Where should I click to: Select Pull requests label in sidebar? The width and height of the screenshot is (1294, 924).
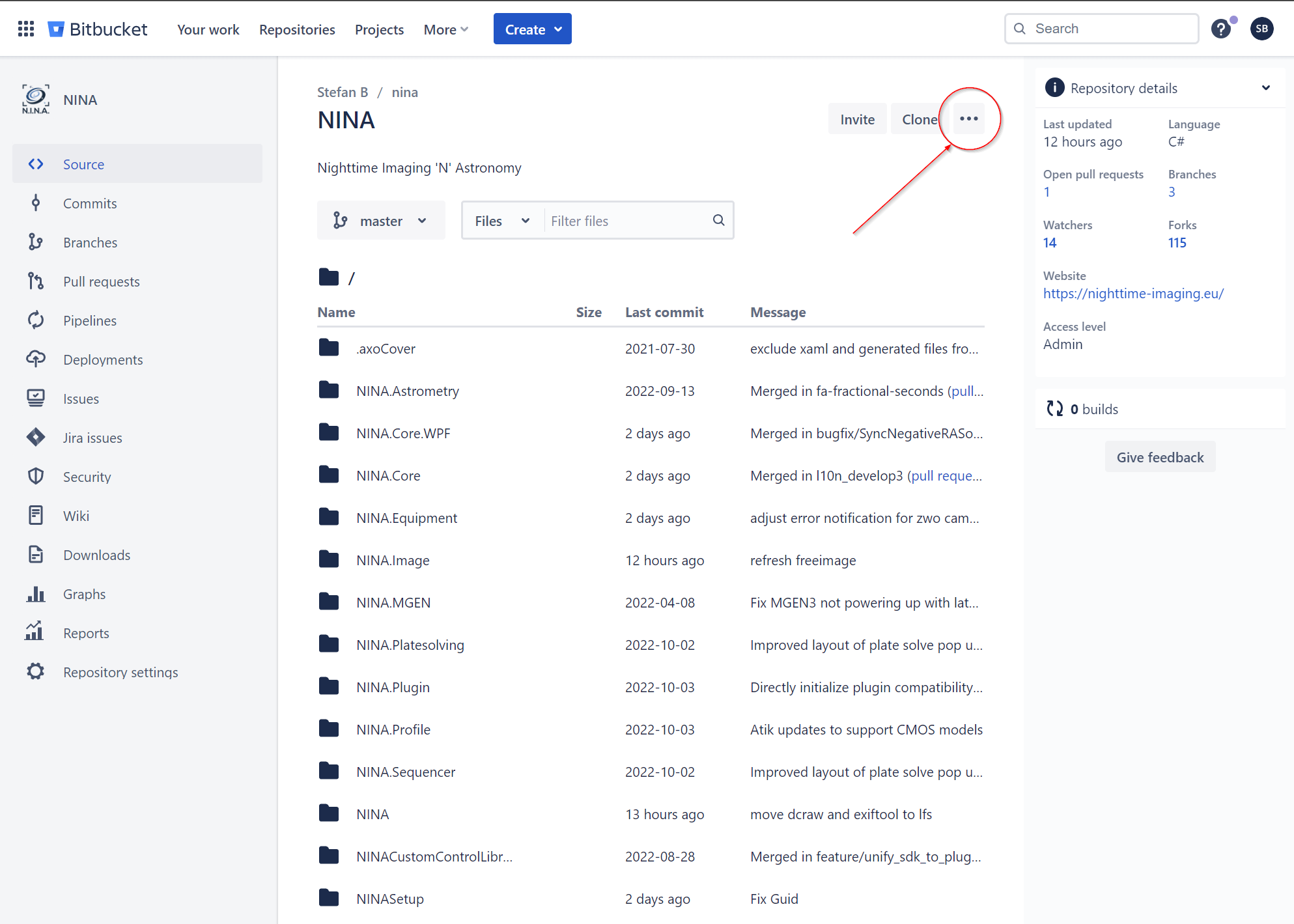tap(102, 281)
